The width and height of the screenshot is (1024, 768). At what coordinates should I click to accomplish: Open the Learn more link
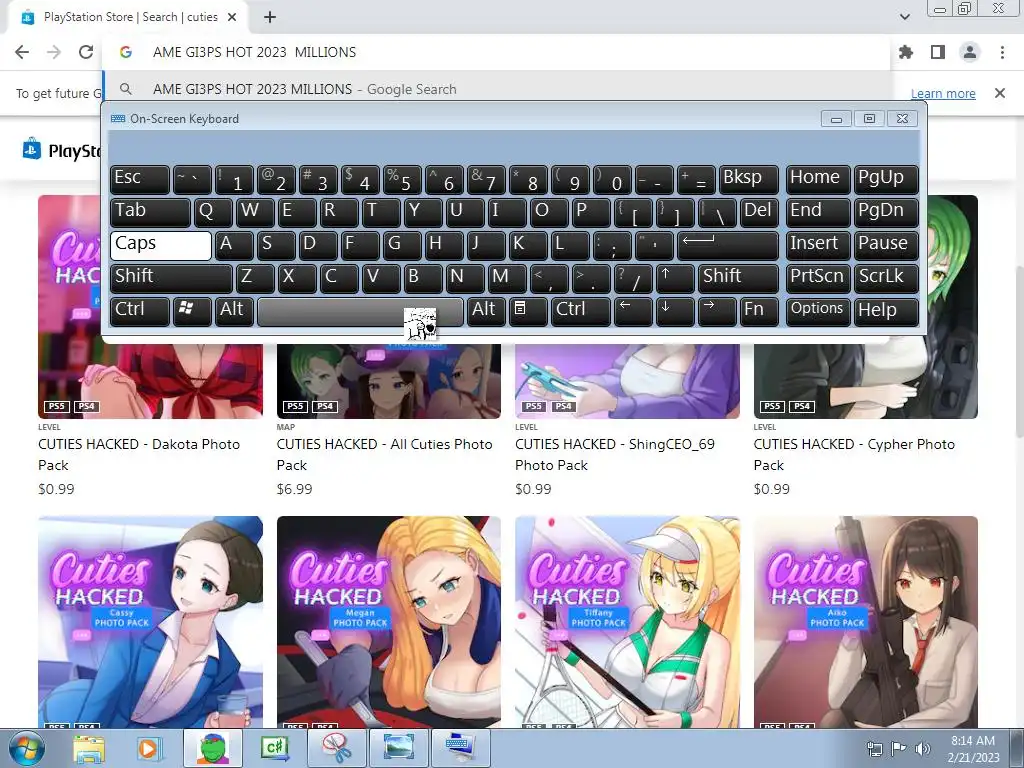[x=943, y=93]
